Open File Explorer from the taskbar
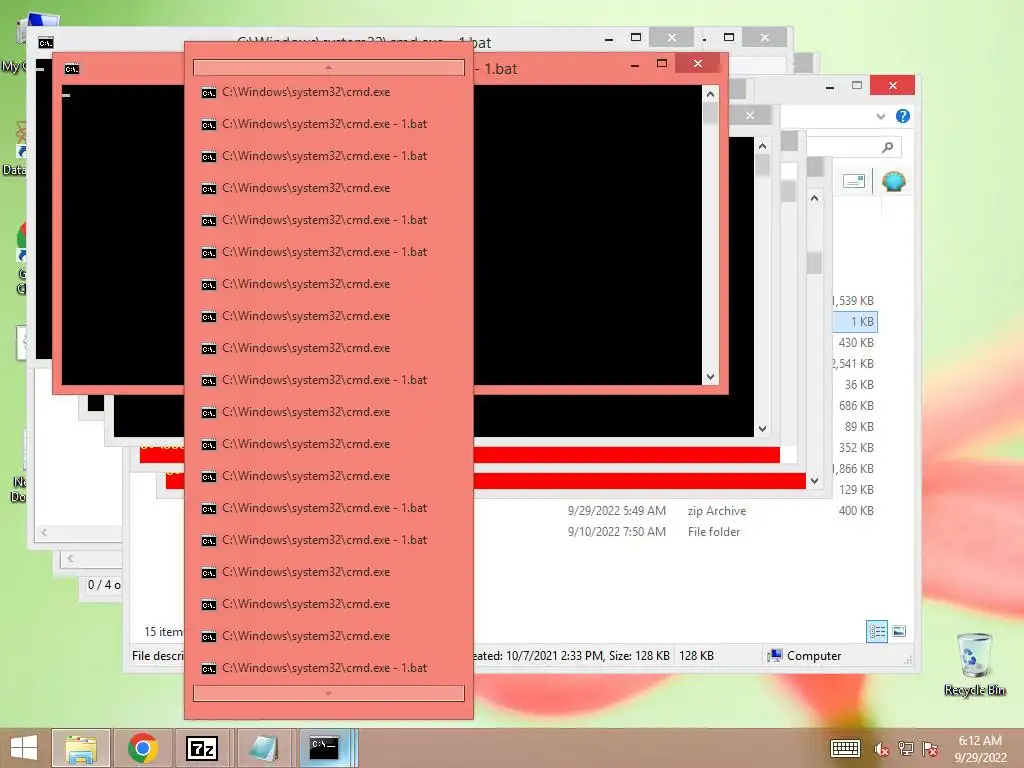This screenshot has height=768, width=1024. point(81,748)
